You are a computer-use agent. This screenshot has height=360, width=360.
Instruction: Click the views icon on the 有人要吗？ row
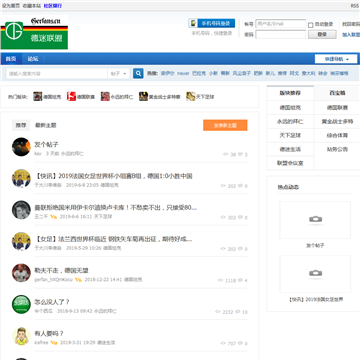(223, 343)
